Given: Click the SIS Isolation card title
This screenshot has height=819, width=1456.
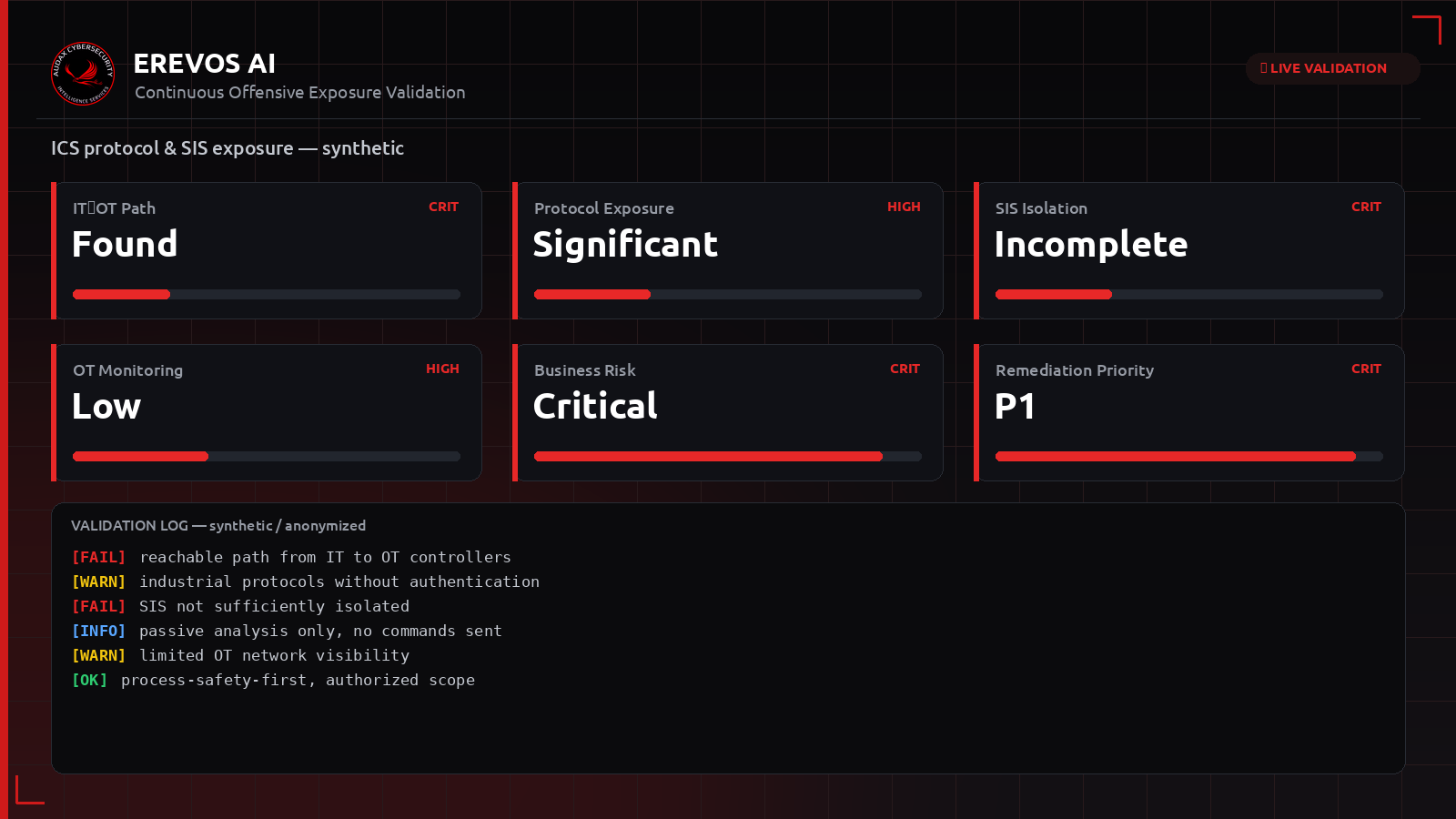Looking at the screenshot, I should pyautogui.click(x=1041, y=208).
